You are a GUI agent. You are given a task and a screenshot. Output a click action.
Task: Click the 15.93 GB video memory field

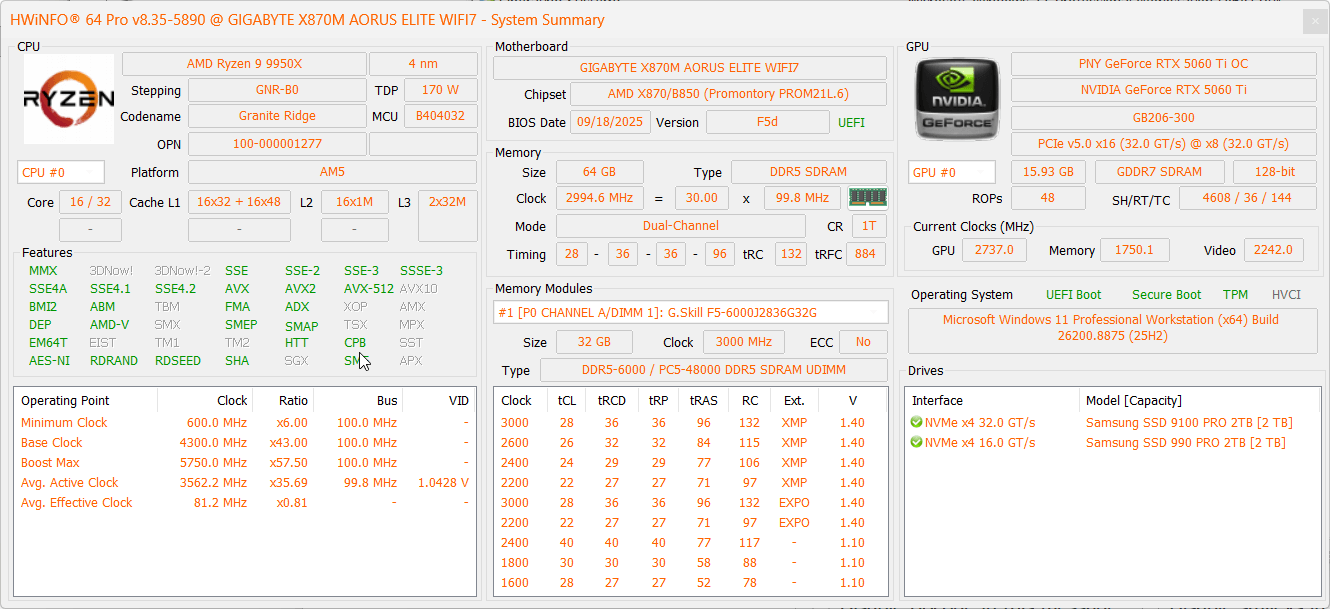(1048, 171)
